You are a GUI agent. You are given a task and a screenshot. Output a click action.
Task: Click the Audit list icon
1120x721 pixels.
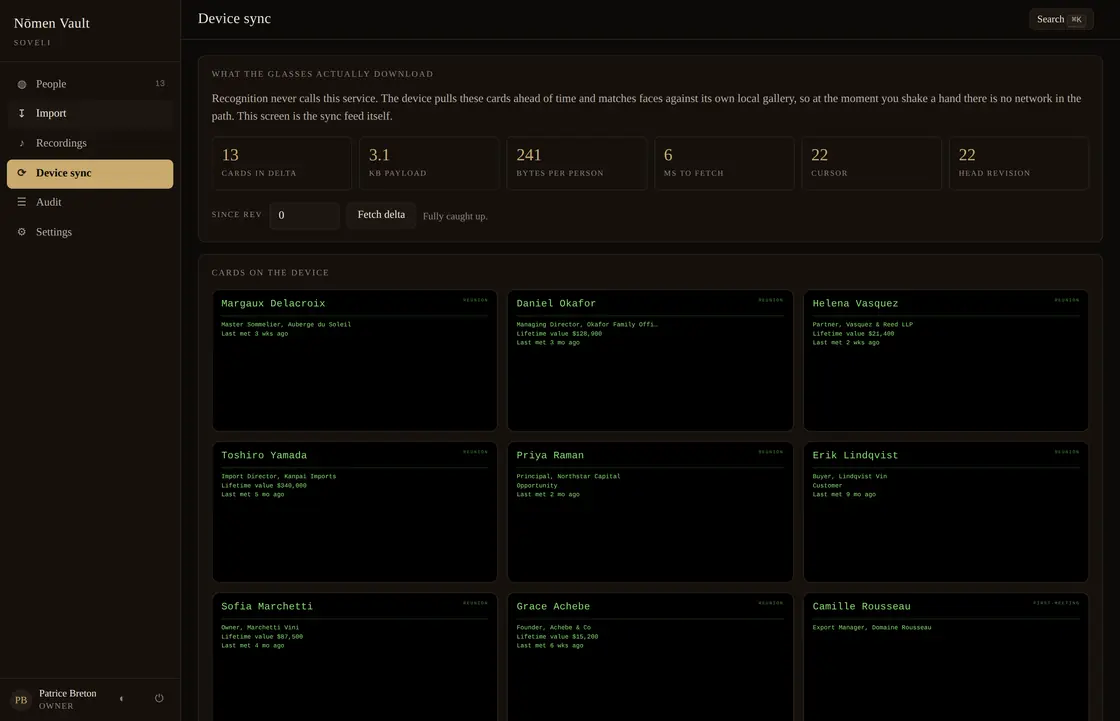(21, 202)
